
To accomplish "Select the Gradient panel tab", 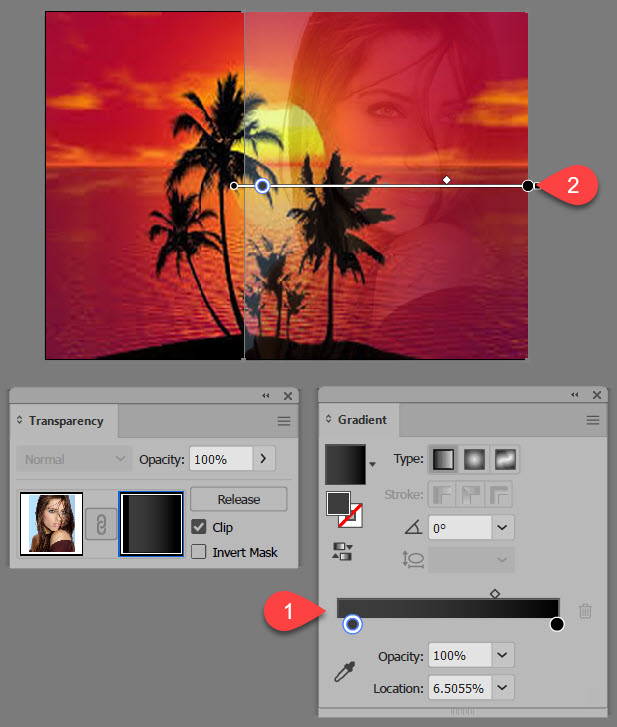I will point(362,420).
